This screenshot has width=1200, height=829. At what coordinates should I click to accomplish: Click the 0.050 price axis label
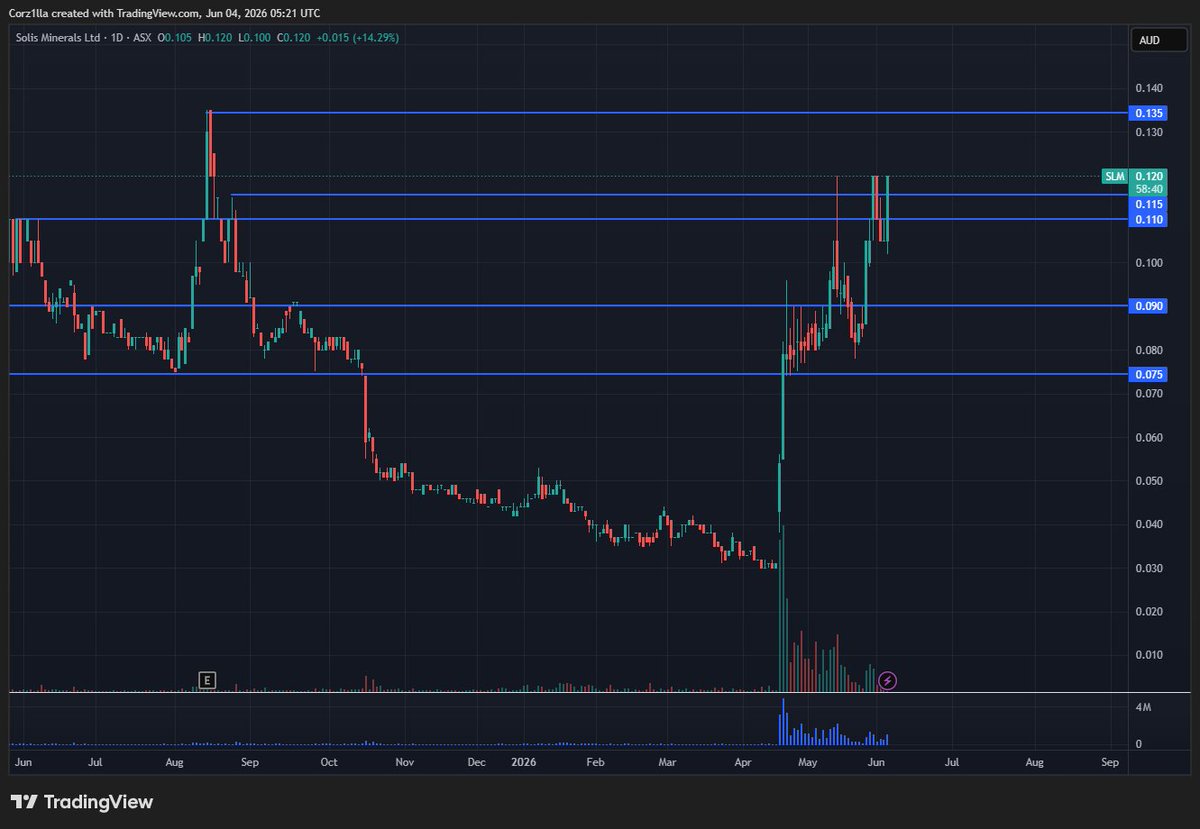click(1149, 481)
